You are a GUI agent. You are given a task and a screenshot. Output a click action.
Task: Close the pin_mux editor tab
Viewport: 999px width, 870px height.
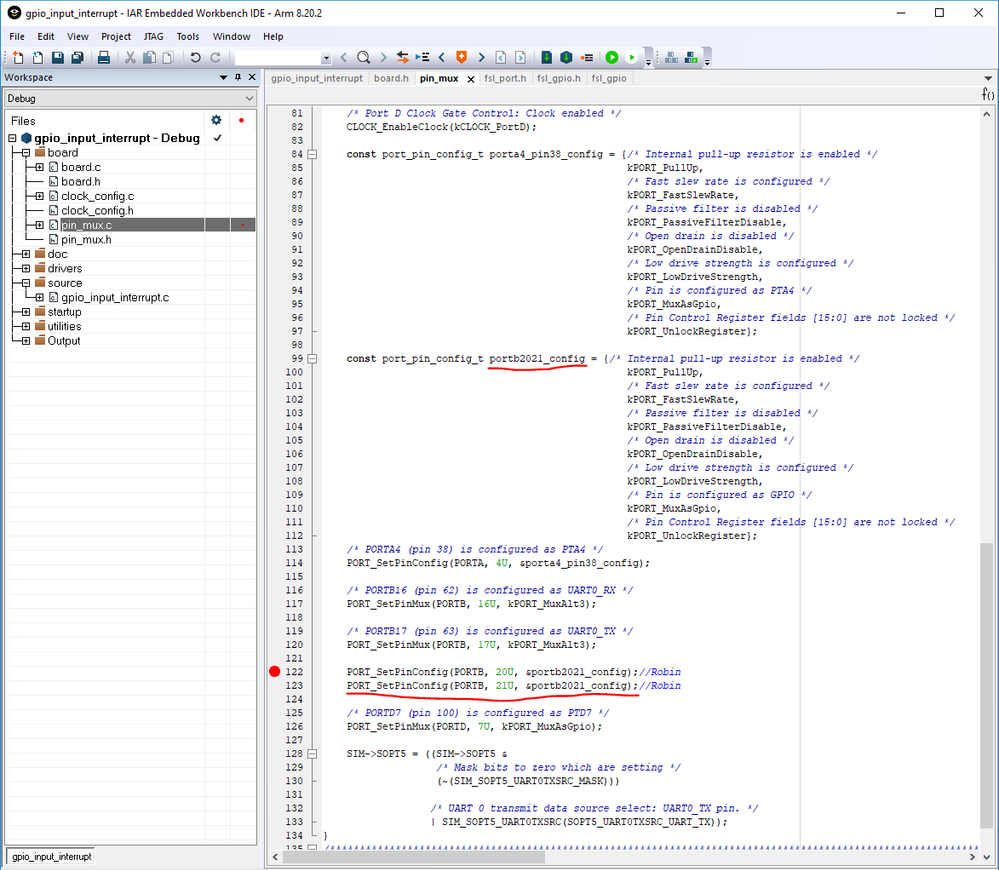[471, 79]
